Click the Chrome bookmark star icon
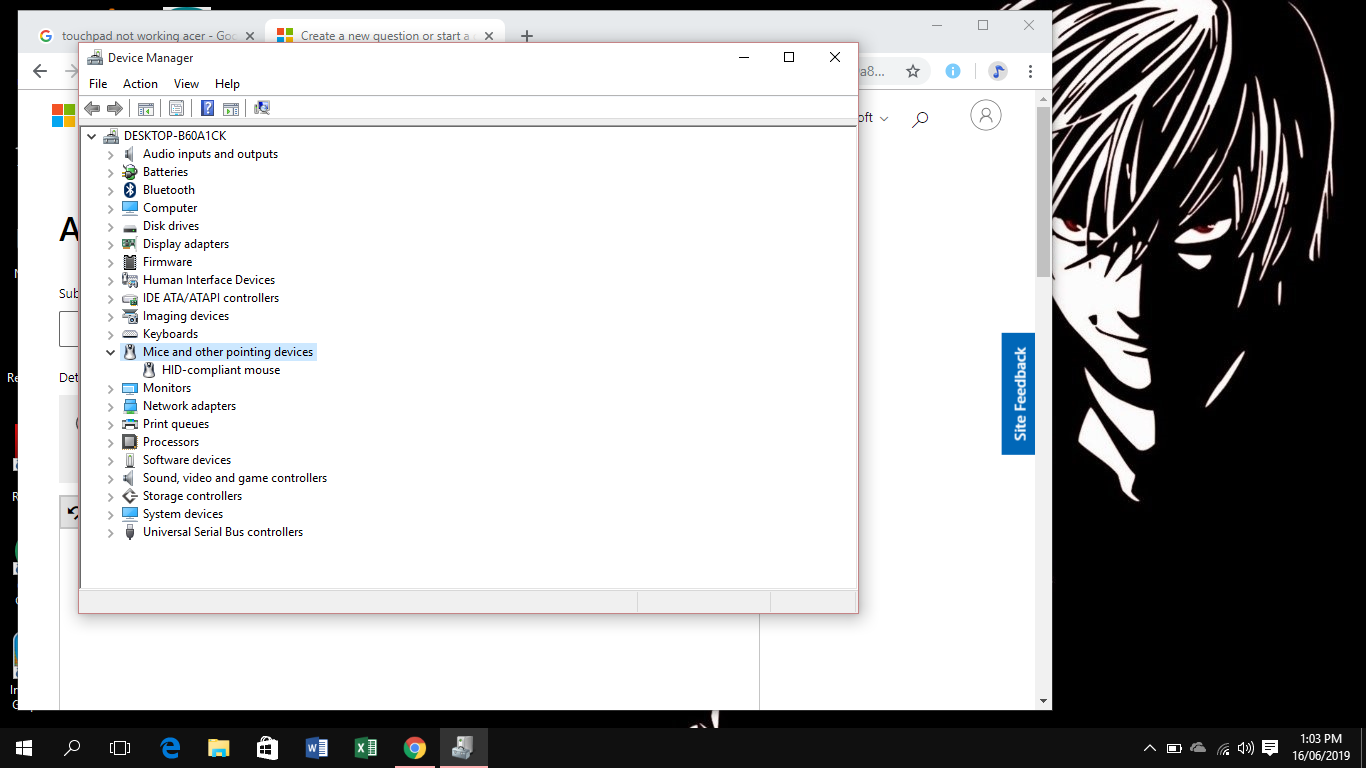The height and width of the screenshot is (768, 1366). pyautogui.click(x=913, y=71)
